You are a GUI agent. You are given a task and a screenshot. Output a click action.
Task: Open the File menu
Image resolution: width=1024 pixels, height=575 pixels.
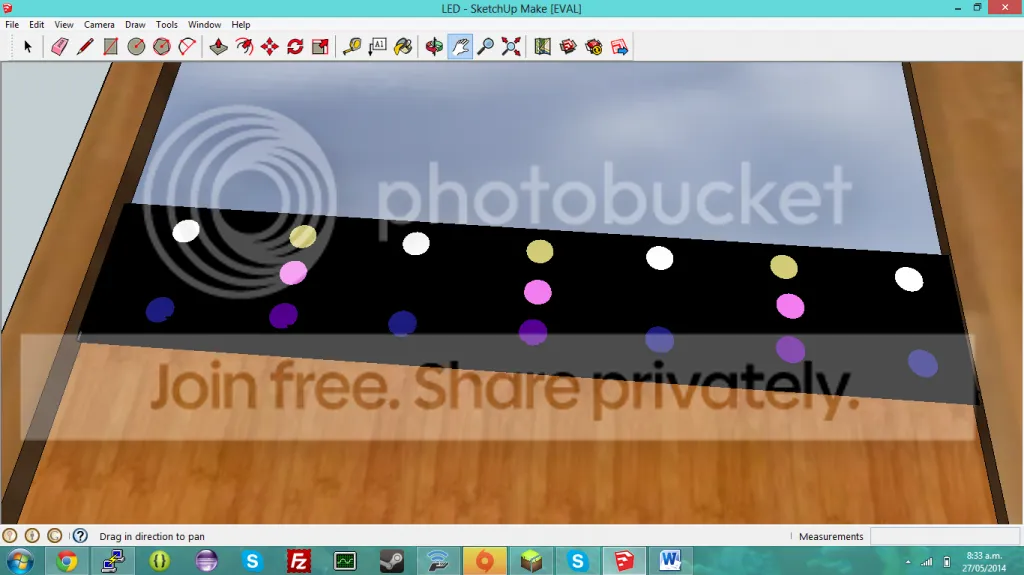(x=12, y=24)
